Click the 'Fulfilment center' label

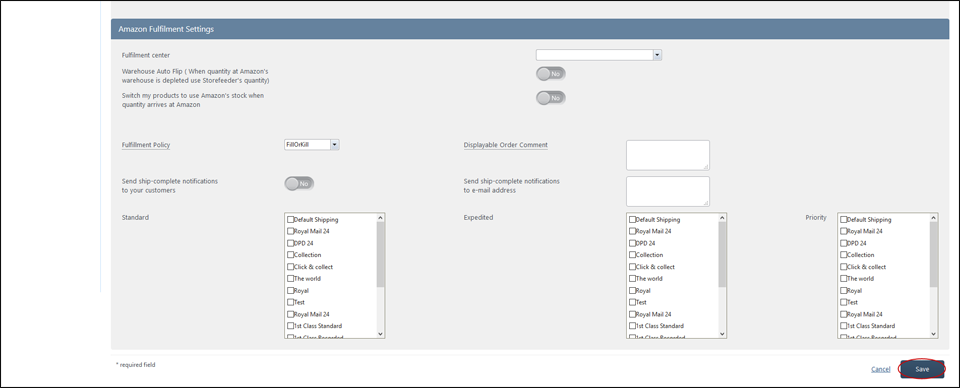[146, 55]
